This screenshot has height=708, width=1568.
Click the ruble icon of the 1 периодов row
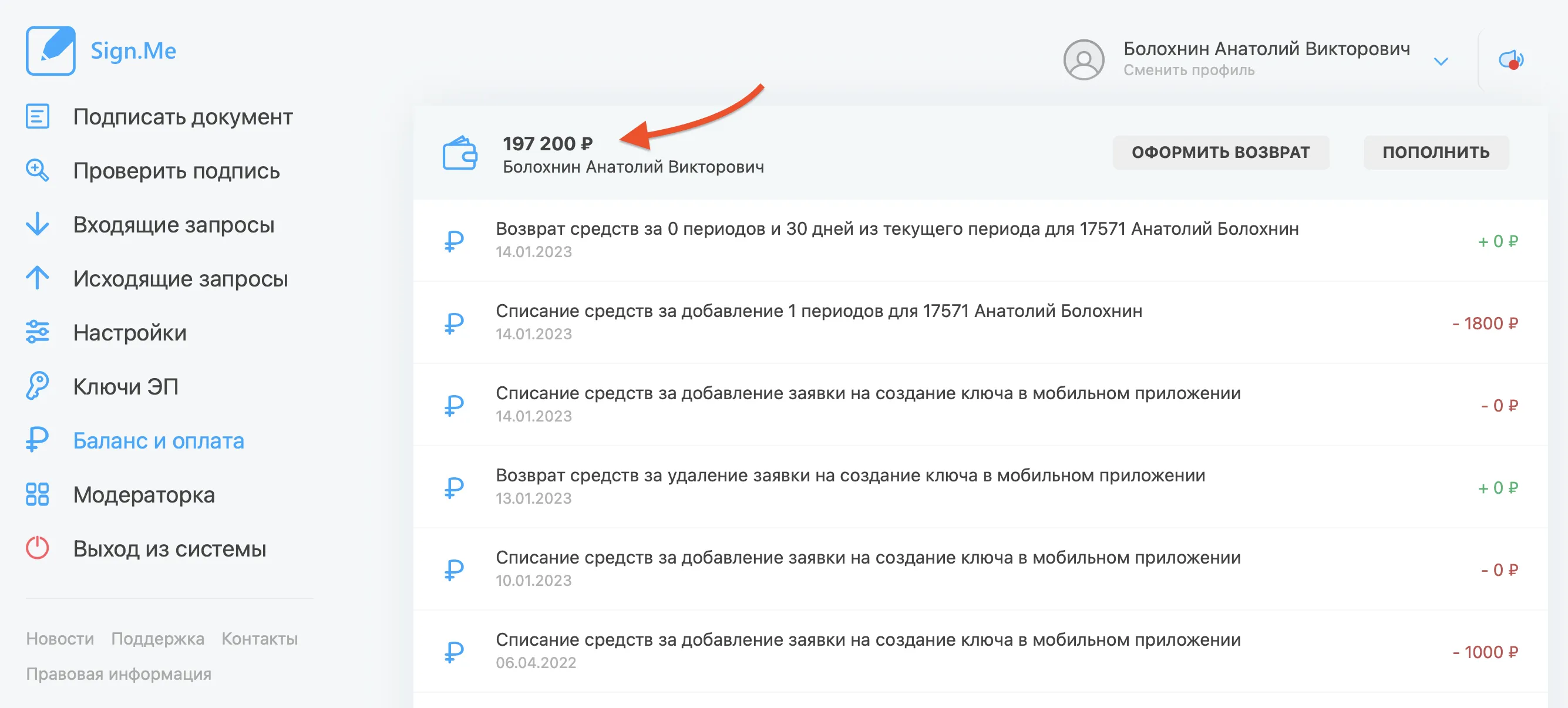click(x=453, y=323)
